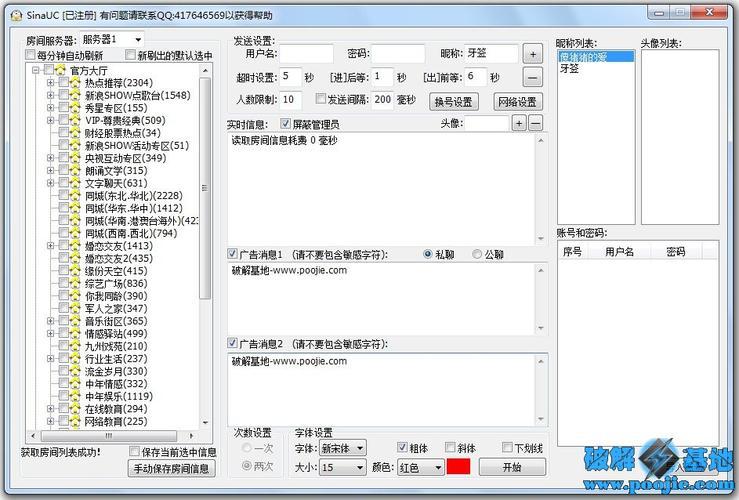The image size is (739, 500).
Task: Enable 下划线 underline checkbox
Action: coord(507,447)
